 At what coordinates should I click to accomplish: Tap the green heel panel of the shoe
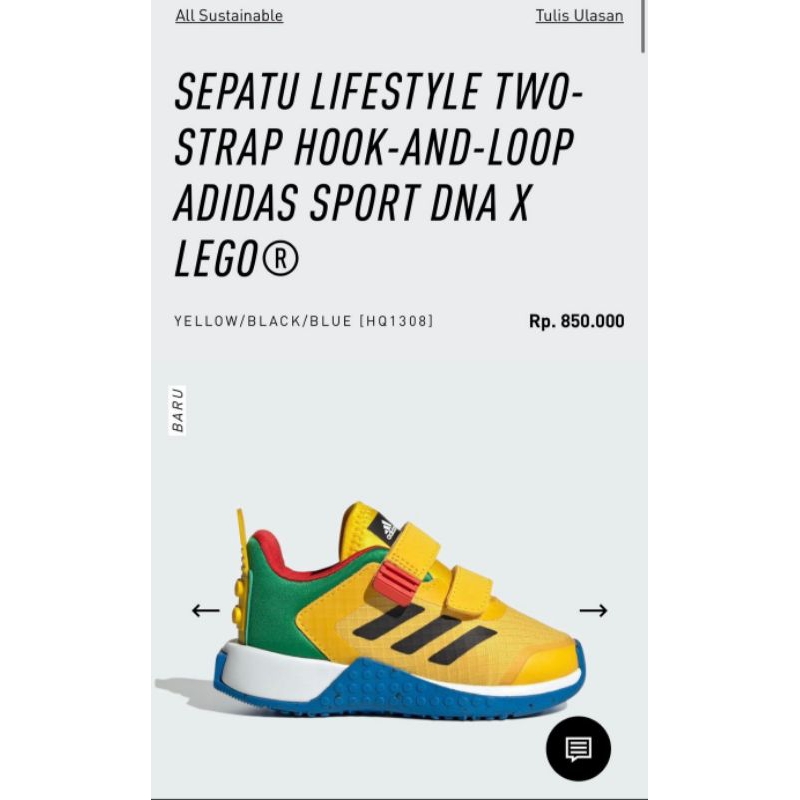click(x=276, y=602)
